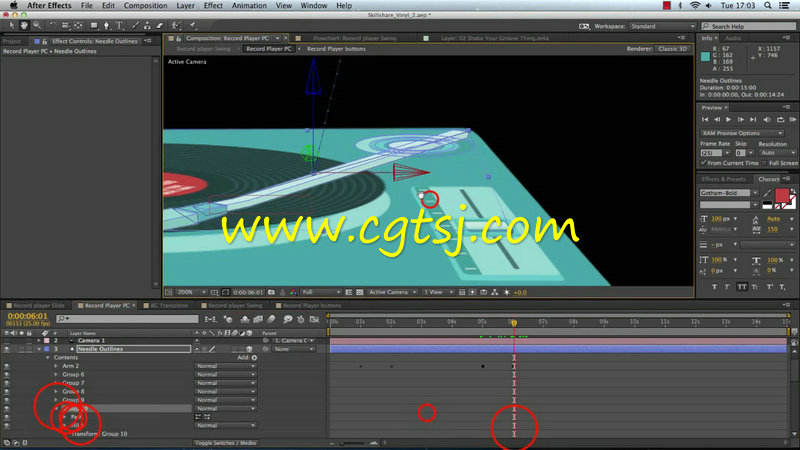Toggle 3D layer switch for Needle Outlines
Image resolution: width=800 pixels, height=450 pixels.
249,349
